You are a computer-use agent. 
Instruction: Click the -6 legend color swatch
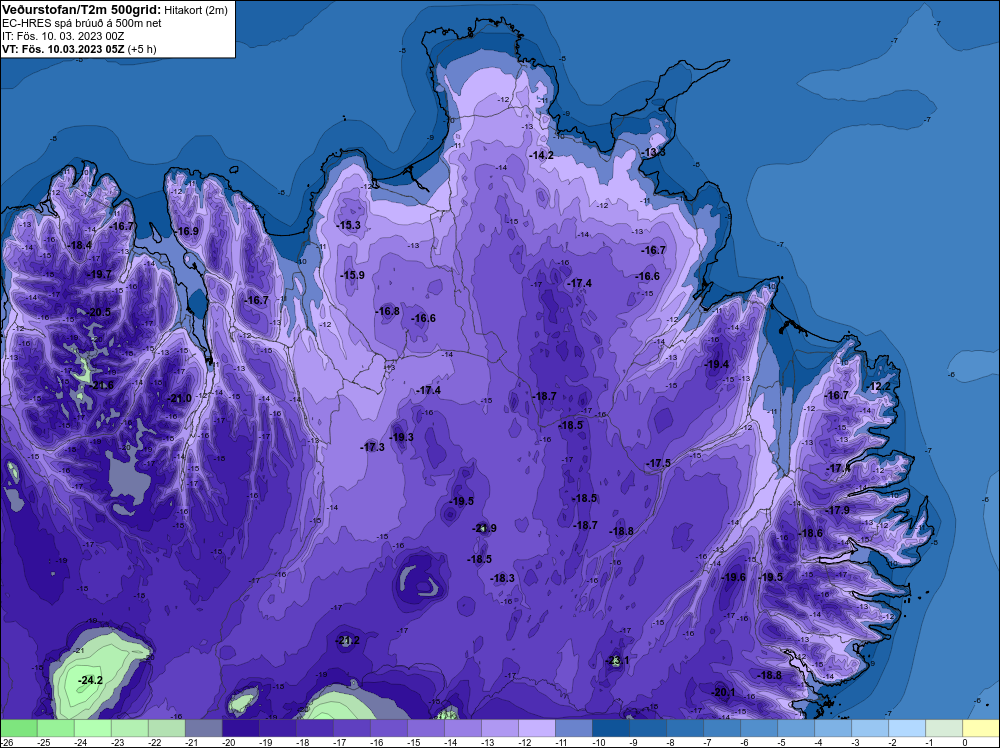coord(759,728)
